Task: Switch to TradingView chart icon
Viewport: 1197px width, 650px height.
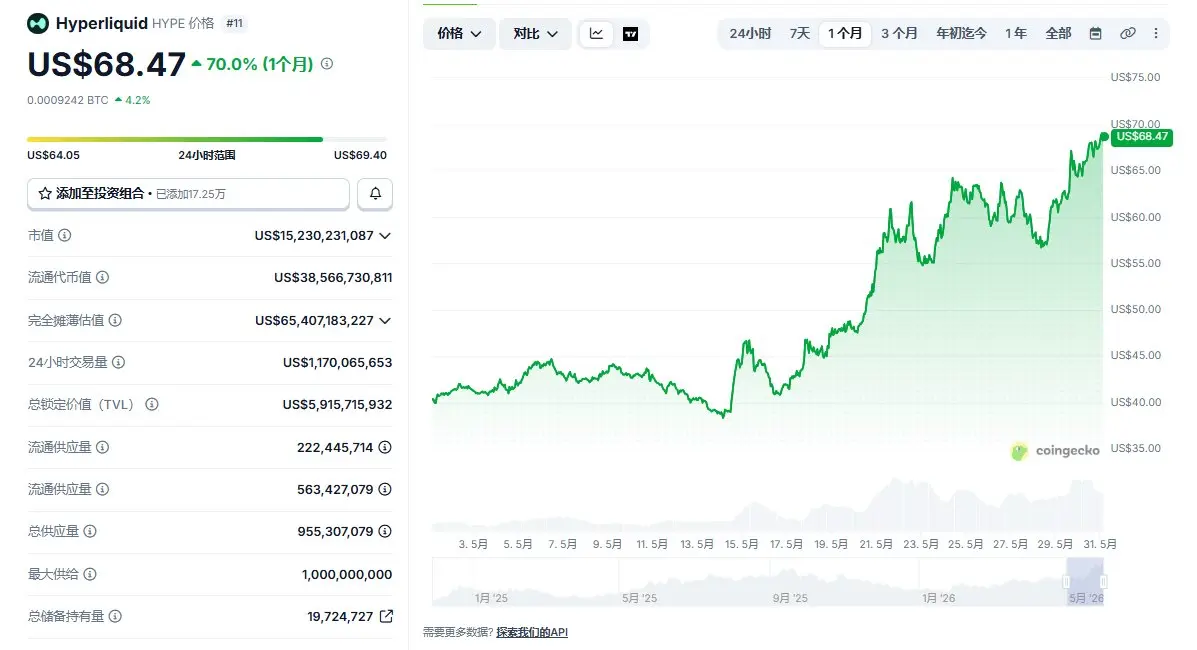Action: [631, 34]
